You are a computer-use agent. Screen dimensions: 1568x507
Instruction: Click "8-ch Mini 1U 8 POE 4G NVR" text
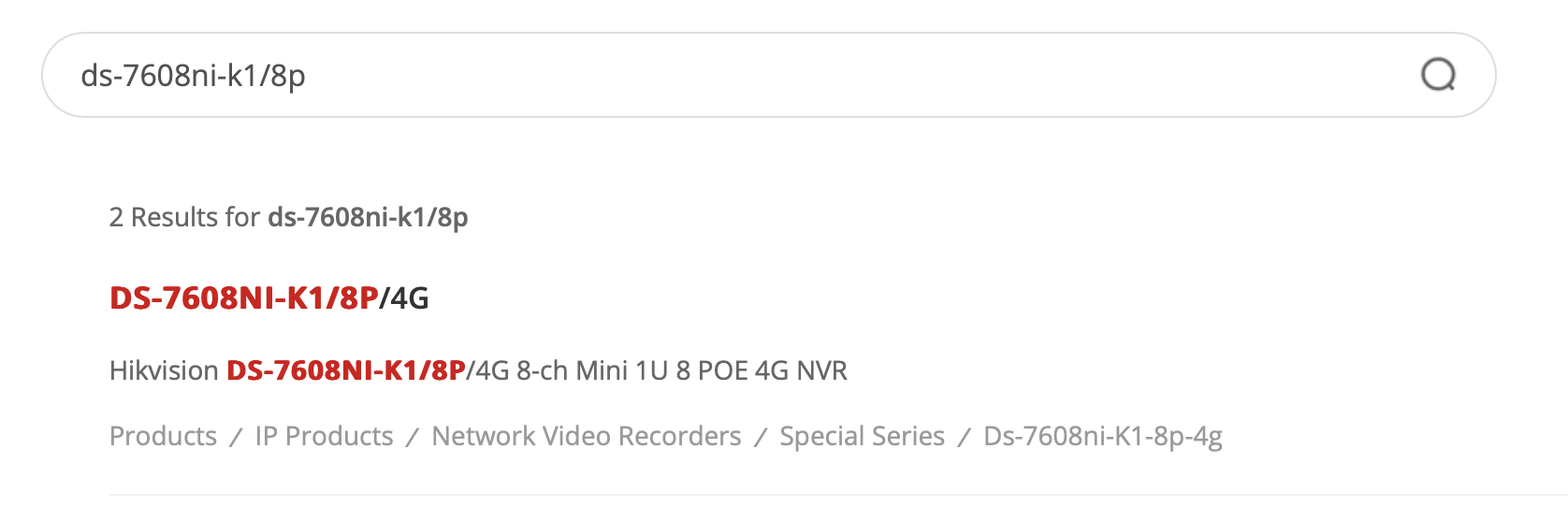681,370
